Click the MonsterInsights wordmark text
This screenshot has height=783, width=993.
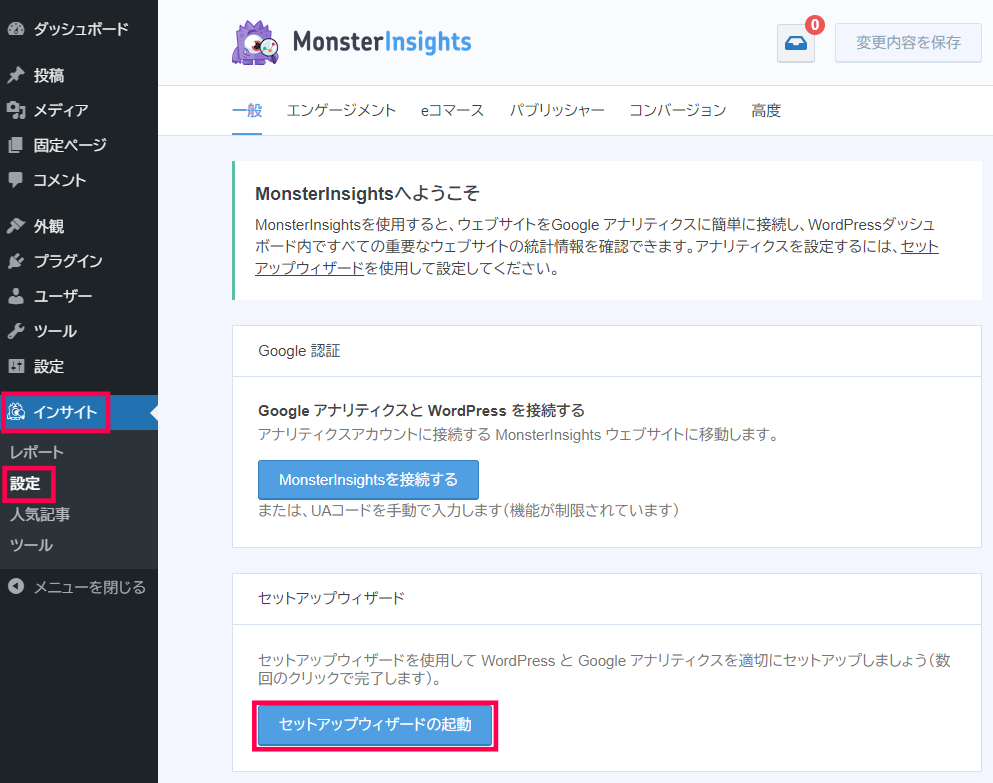pyautogui.click(x=382, y=42)
